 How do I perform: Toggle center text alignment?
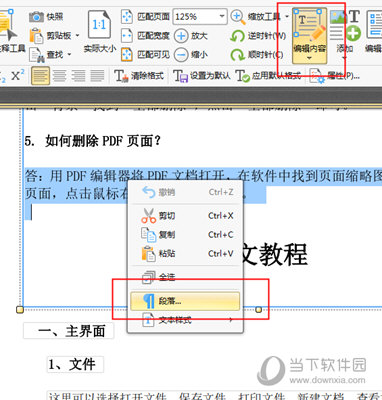pyautogui.click(x=59, y=76)
